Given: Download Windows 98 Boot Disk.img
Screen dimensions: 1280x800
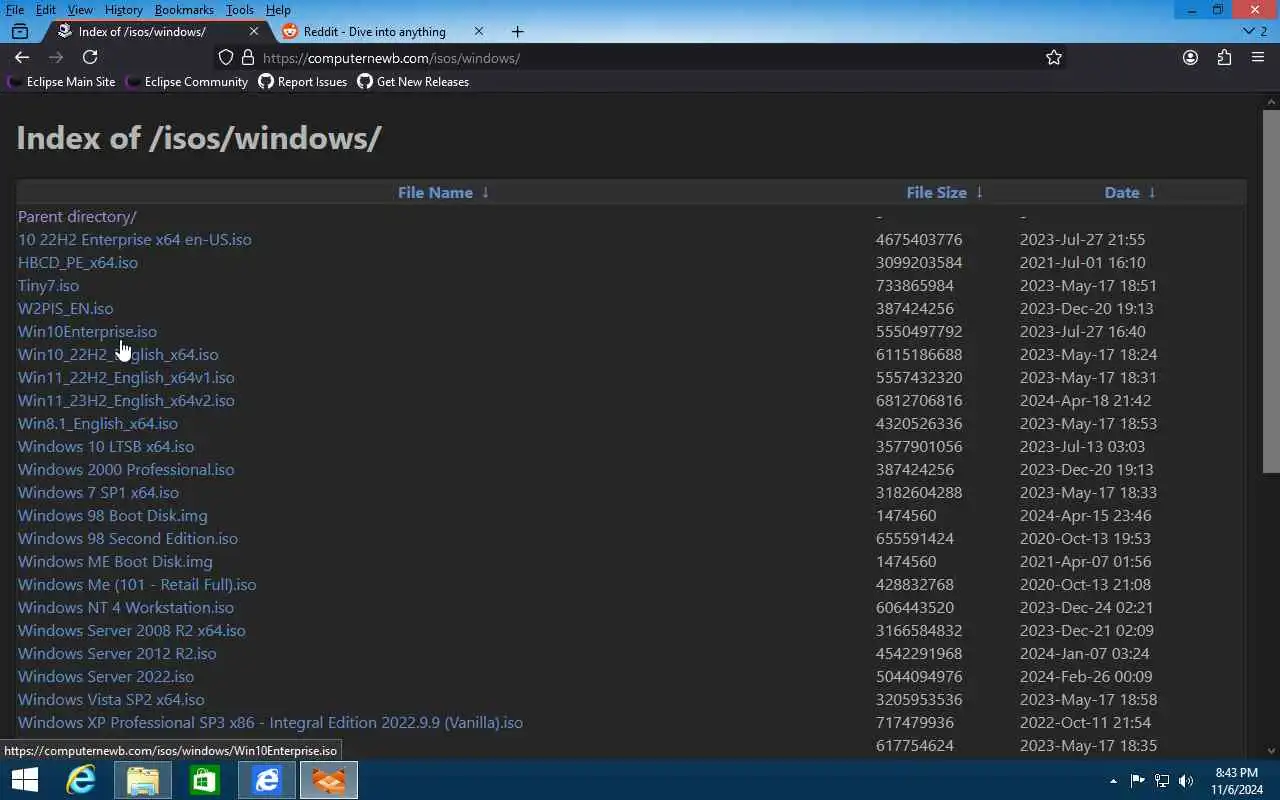Looking at the screenshot, I should 113,515.
